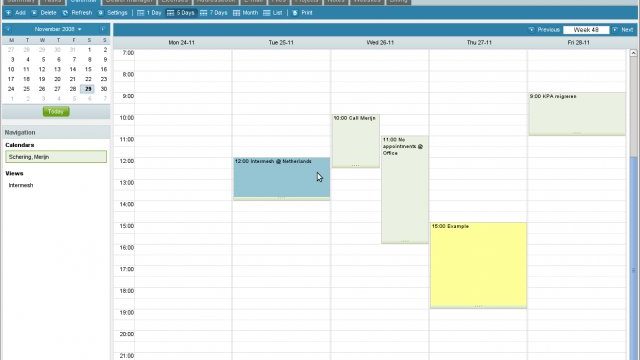The height and width of the screenshot is (360, 640).
Task: Click the calendar scrollbar up arrow
Action: [x=633, y=53]
